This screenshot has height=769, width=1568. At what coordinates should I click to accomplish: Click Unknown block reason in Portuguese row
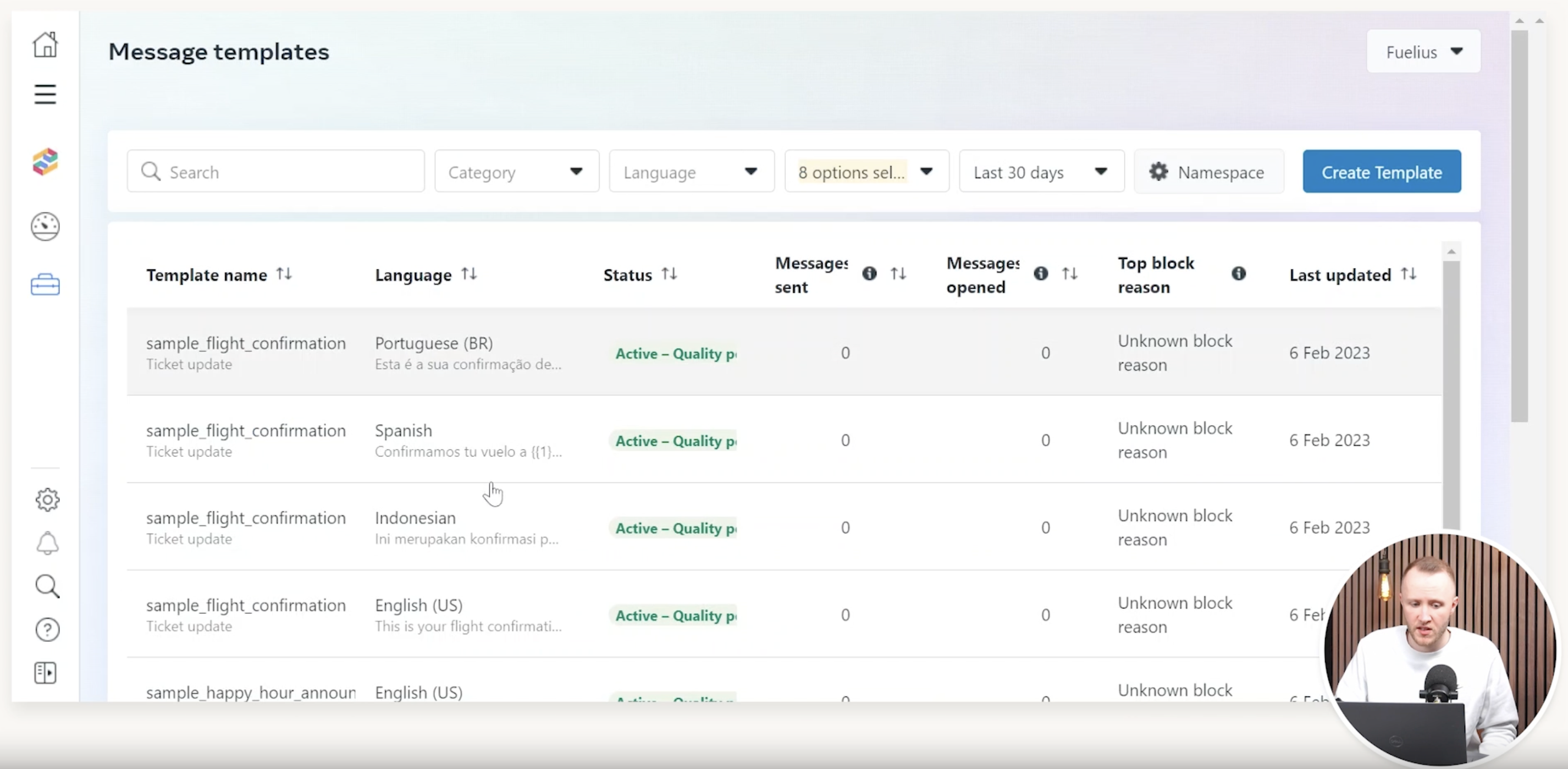(x=1175, y=353)
